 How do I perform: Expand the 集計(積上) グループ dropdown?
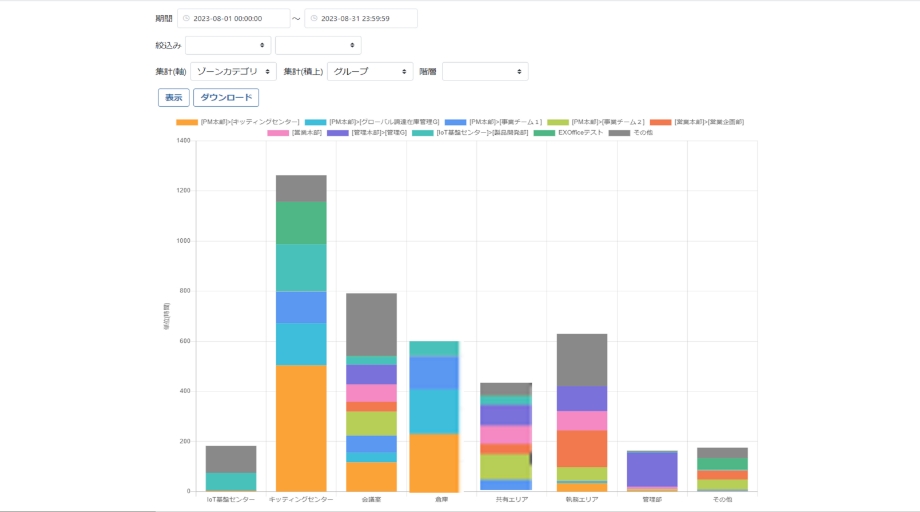pyautogui.click(x=370, y=72)
